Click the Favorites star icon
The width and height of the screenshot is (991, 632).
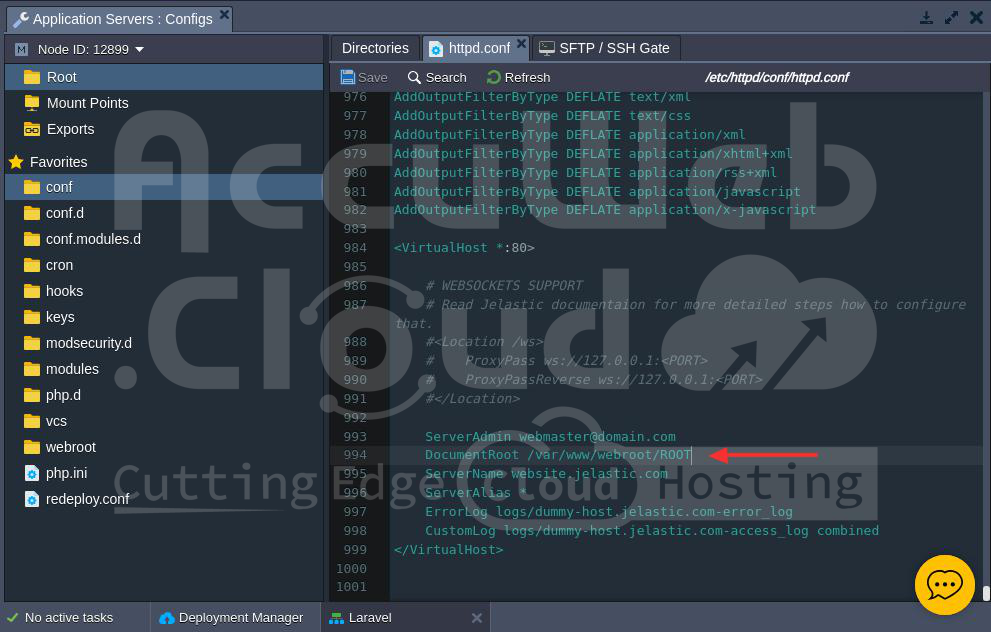(16, 162)
